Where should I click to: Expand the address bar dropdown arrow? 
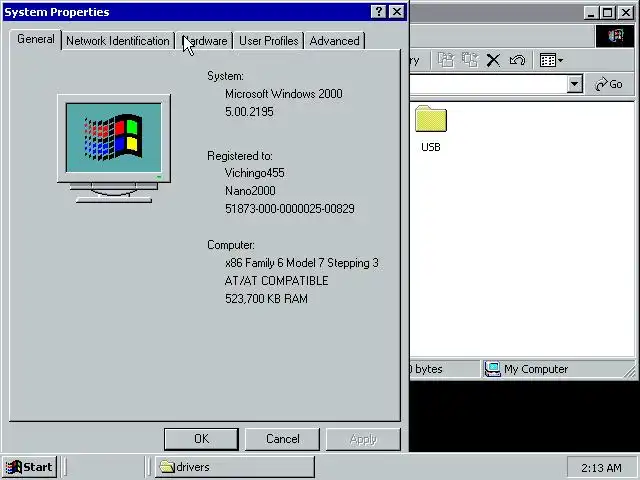coord(574,84)
